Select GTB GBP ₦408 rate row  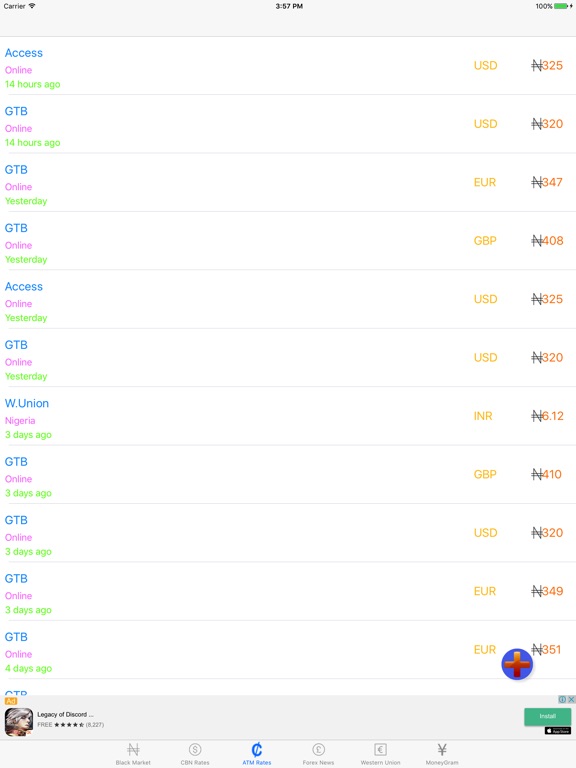point(288,240)
